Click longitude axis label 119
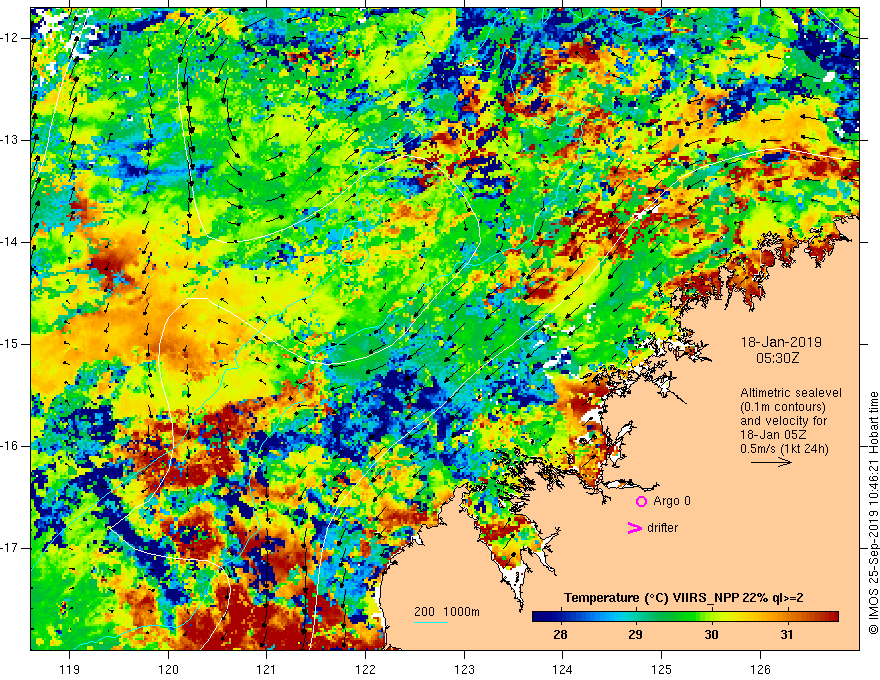This screenshot has height=680, width=880. tap(70, 669)
